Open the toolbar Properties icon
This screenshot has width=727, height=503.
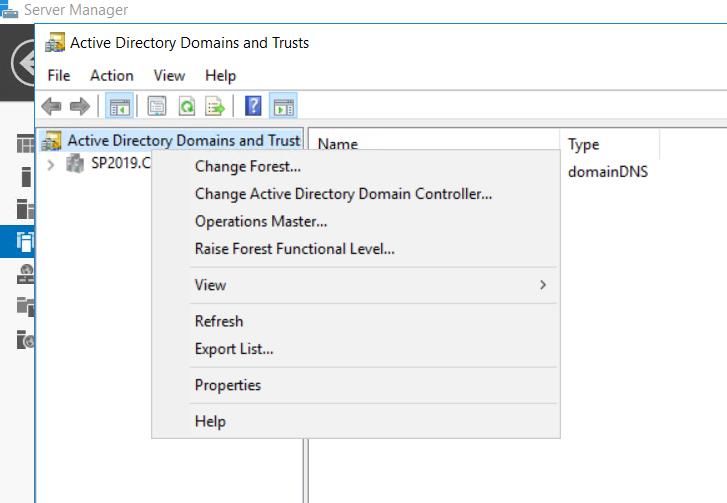(x=157, y=106)
